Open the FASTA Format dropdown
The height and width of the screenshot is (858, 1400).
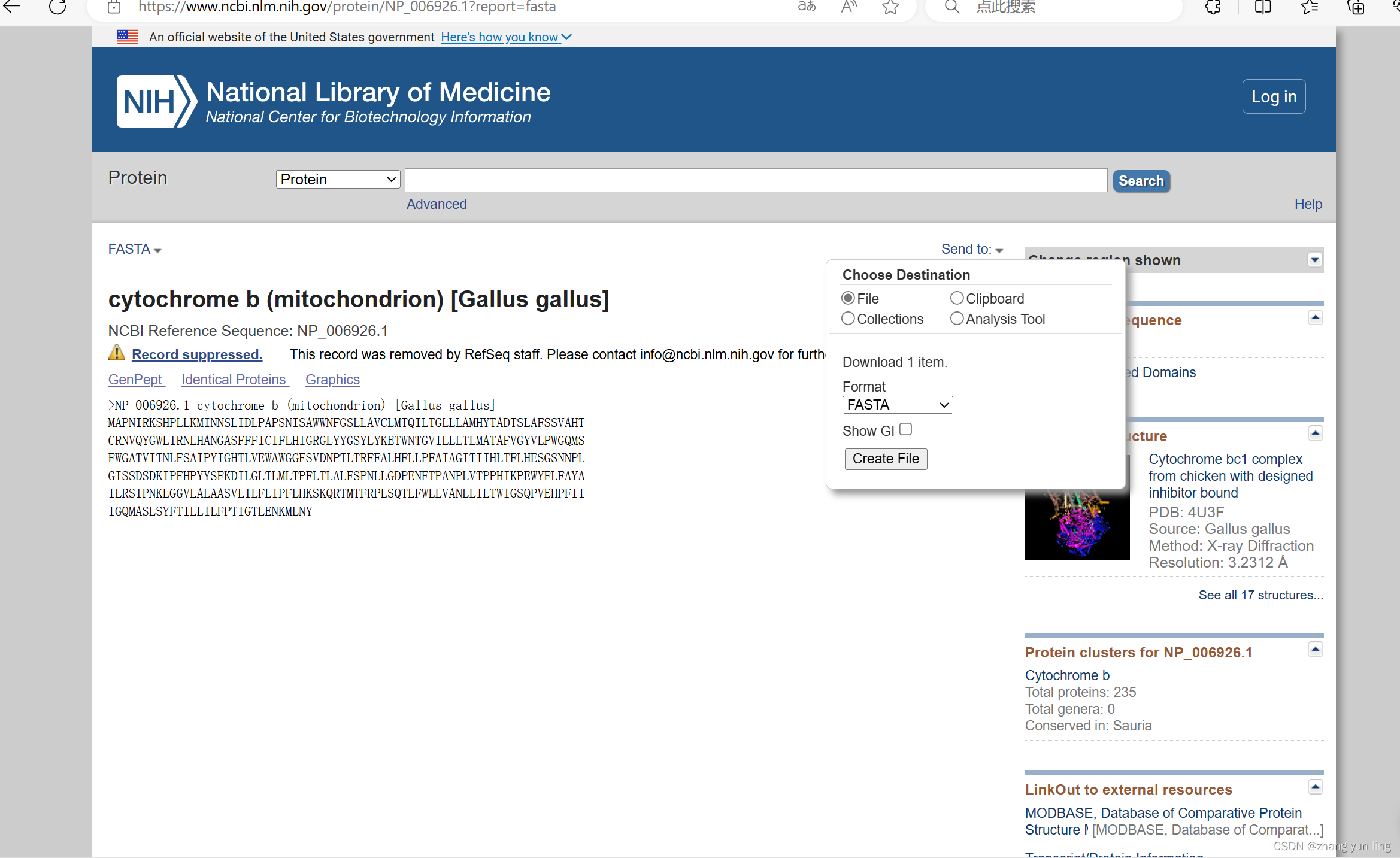tap(897, 405)
